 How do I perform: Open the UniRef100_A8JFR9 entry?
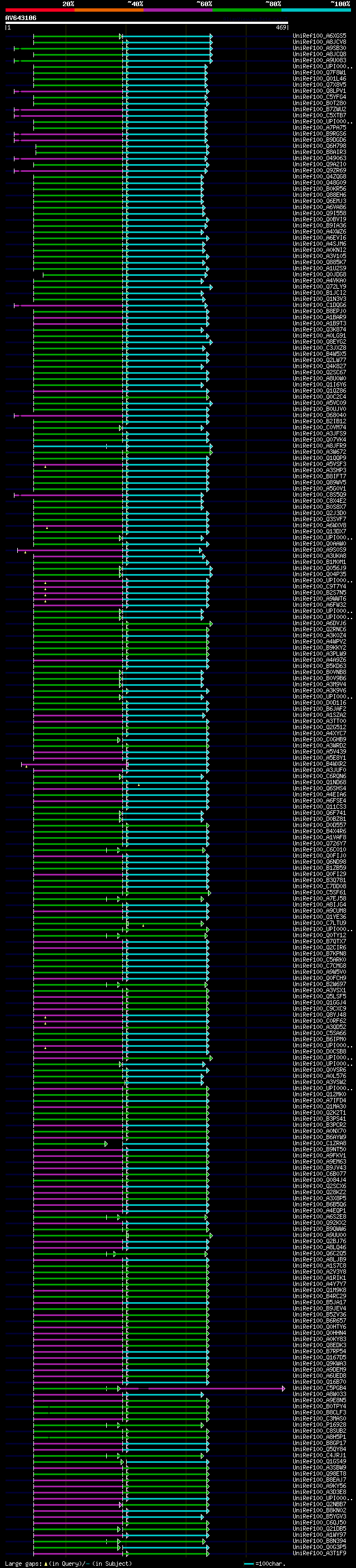pos(319,446)
